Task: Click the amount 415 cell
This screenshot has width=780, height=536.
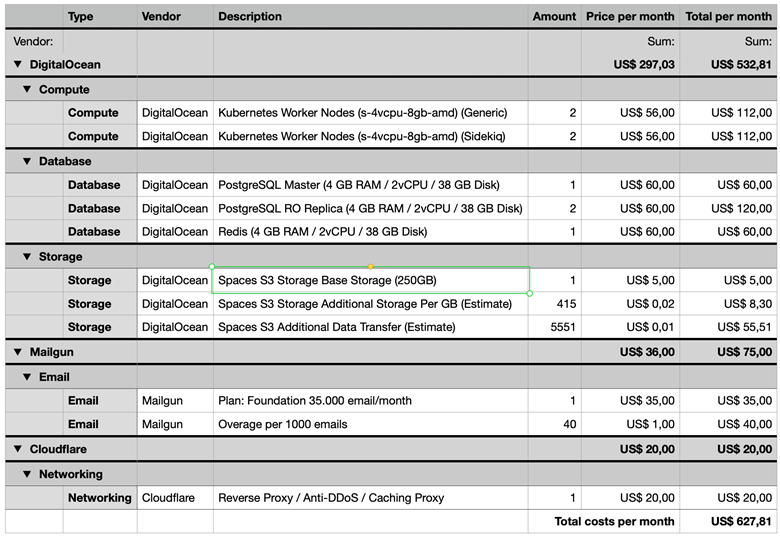Action: [554, 304]
